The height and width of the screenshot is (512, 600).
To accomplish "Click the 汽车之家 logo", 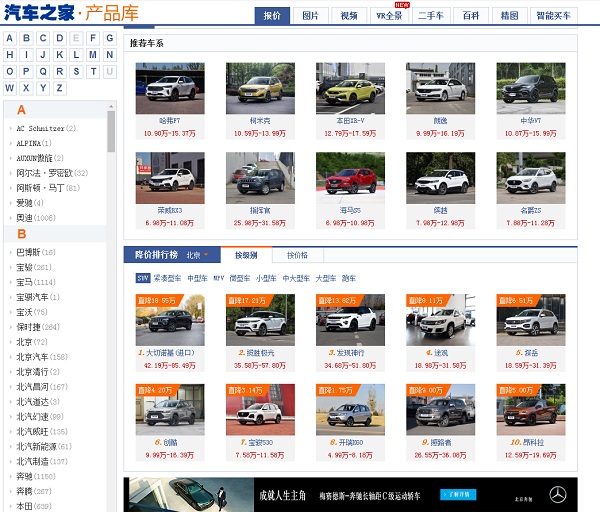I will [39, 13].
